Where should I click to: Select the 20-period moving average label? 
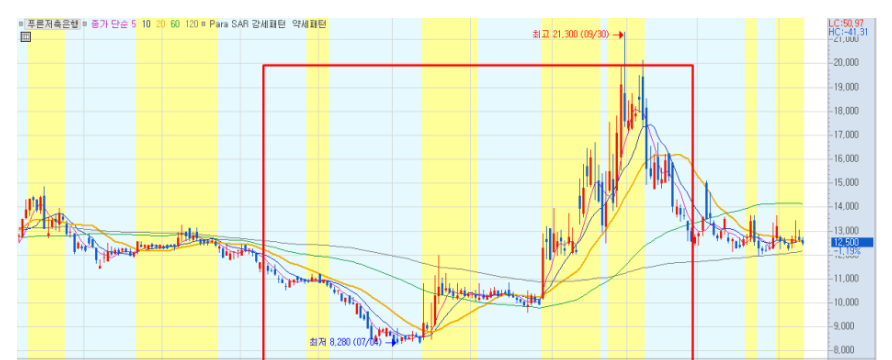click(160, 24)
